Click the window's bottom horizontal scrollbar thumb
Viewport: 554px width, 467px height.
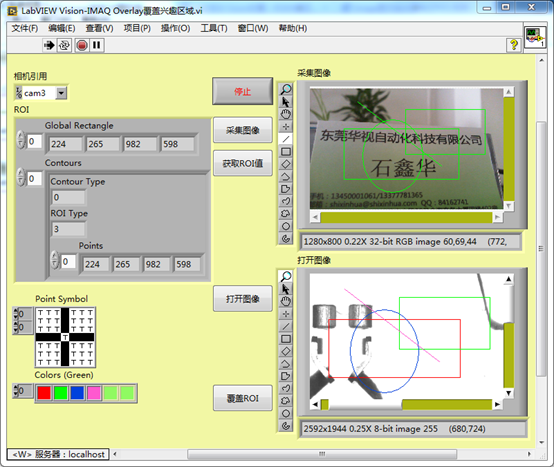[322, 454]
